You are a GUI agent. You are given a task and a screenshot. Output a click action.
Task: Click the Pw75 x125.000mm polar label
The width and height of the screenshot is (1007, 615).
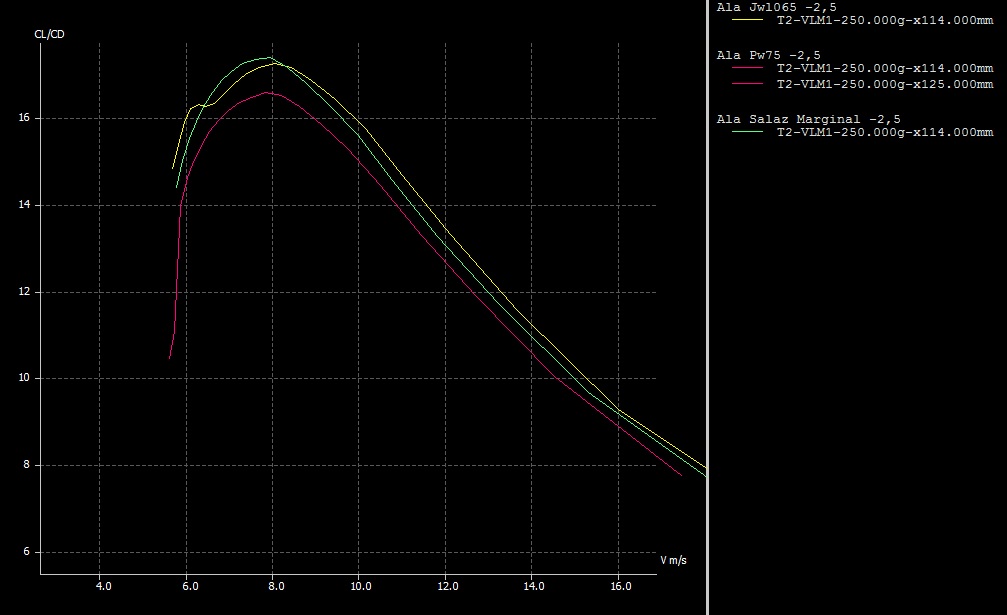coord(884,84)
